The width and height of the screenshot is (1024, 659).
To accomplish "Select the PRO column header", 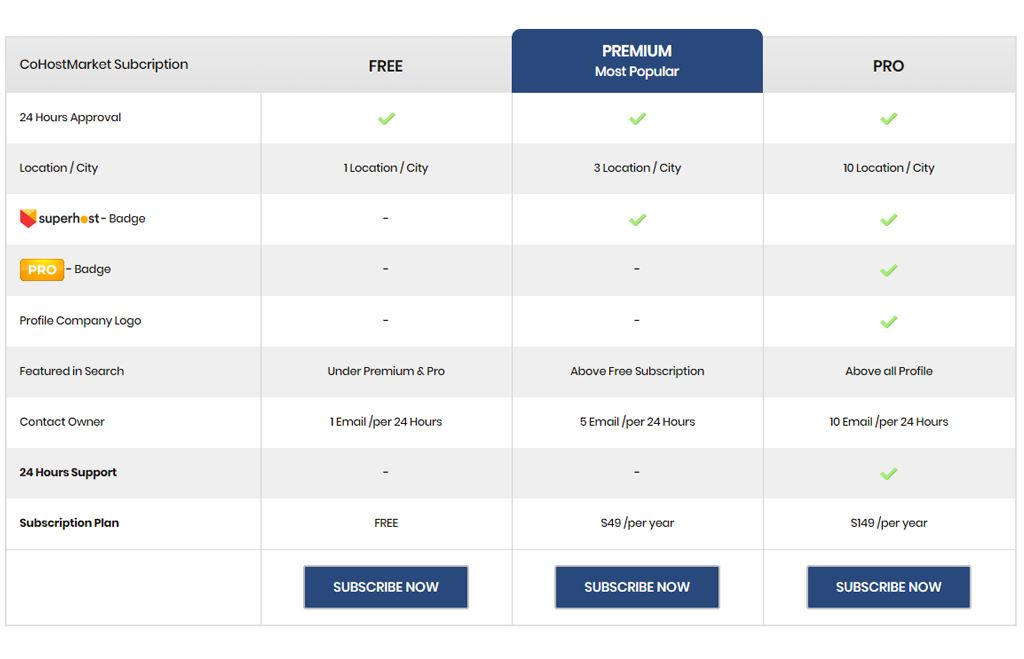I will tap(889, 66).
